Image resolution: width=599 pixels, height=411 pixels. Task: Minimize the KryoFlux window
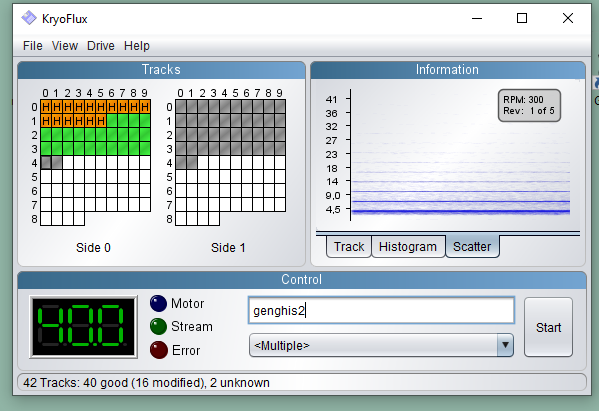[477, 18]
